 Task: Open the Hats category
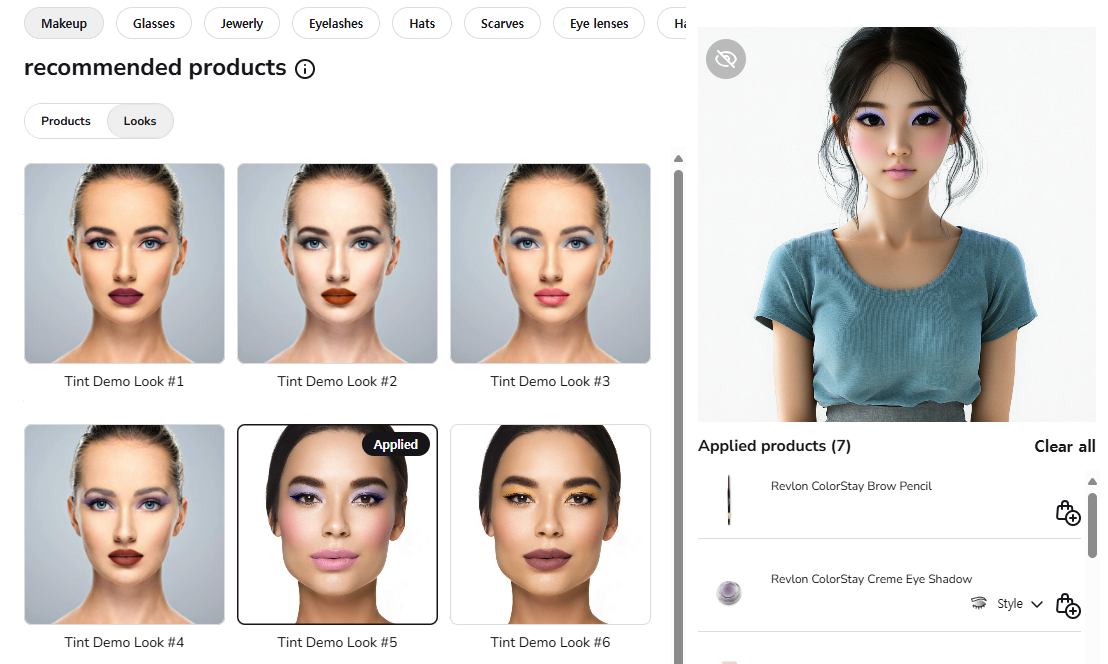click(422, 23)
